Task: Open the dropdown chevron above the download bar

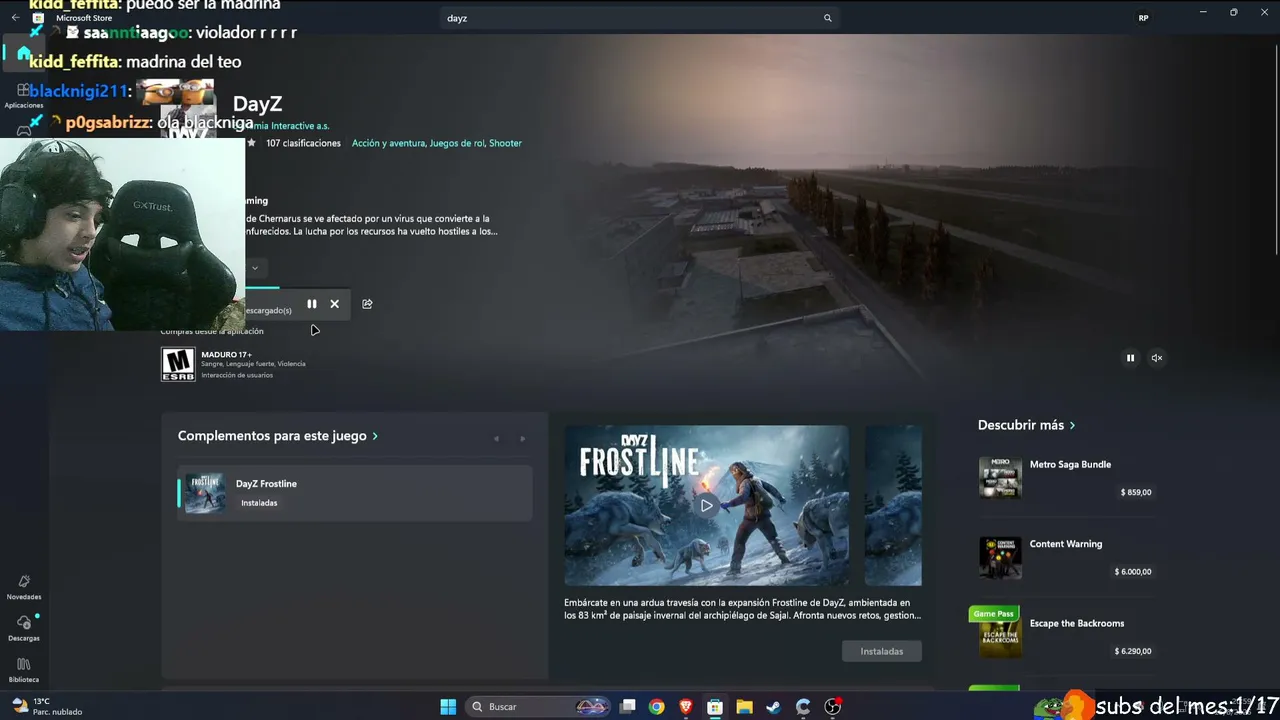Action: tap(255, 268)
